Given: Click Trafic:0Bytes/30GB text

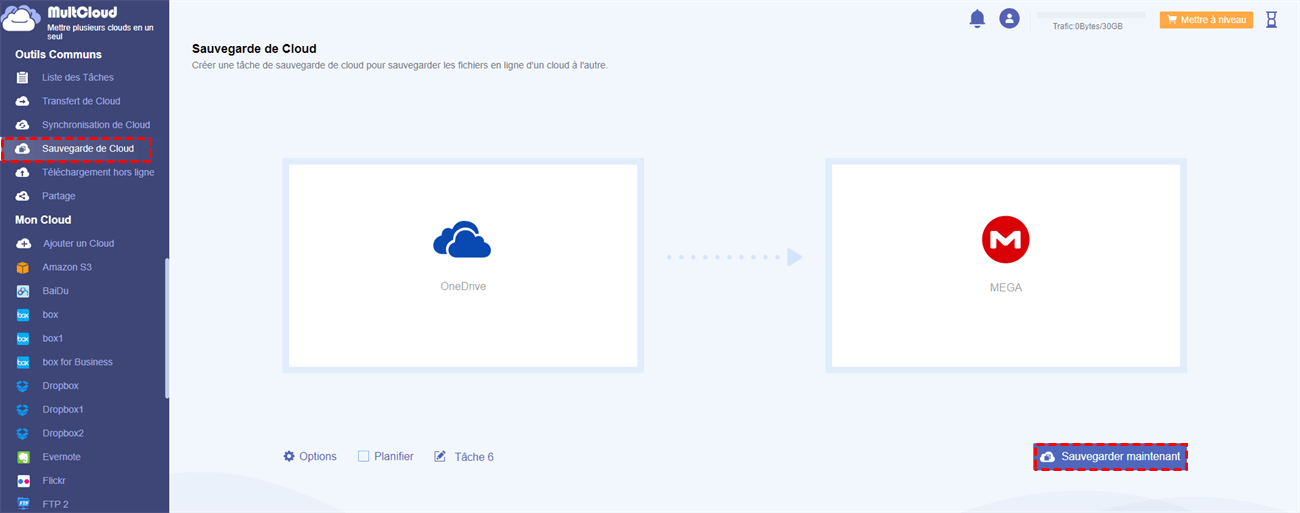Looking at the screenshot, I should [1088, 27].
